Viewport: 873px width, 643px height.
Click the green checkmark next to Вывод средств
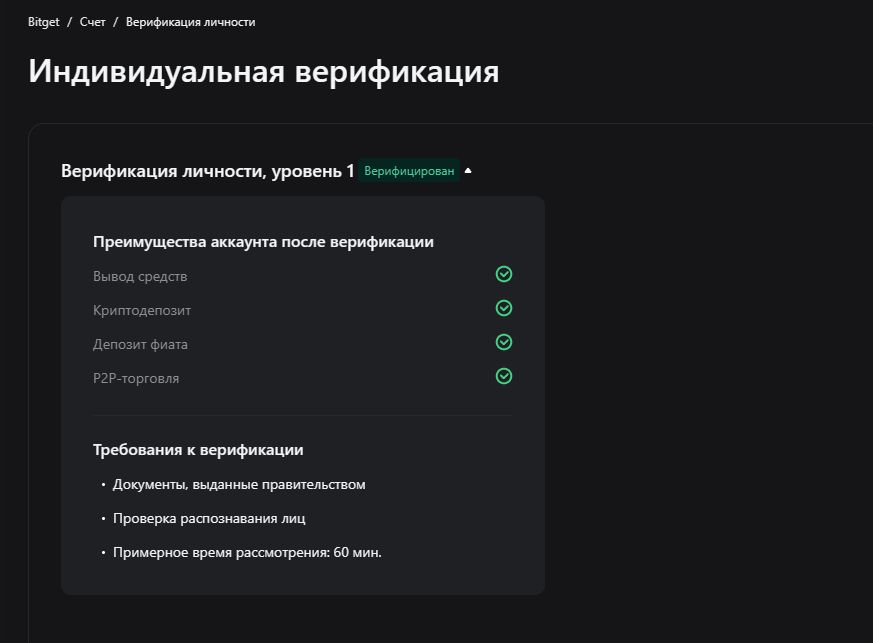(x=504, y=274)
